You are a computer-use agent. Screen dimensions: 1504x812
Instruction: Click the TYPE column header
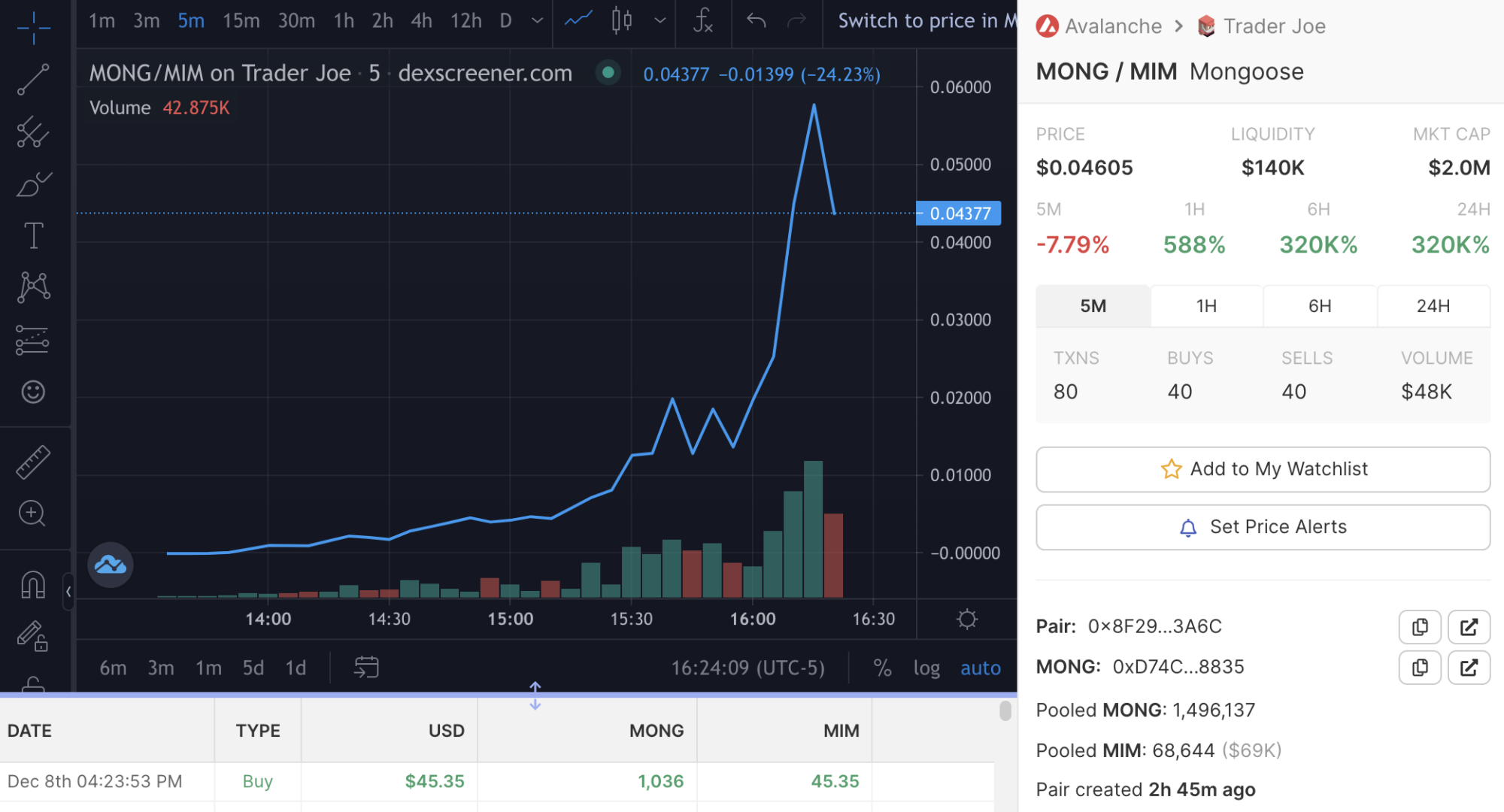pyautogui.click(x=258, y=730)
